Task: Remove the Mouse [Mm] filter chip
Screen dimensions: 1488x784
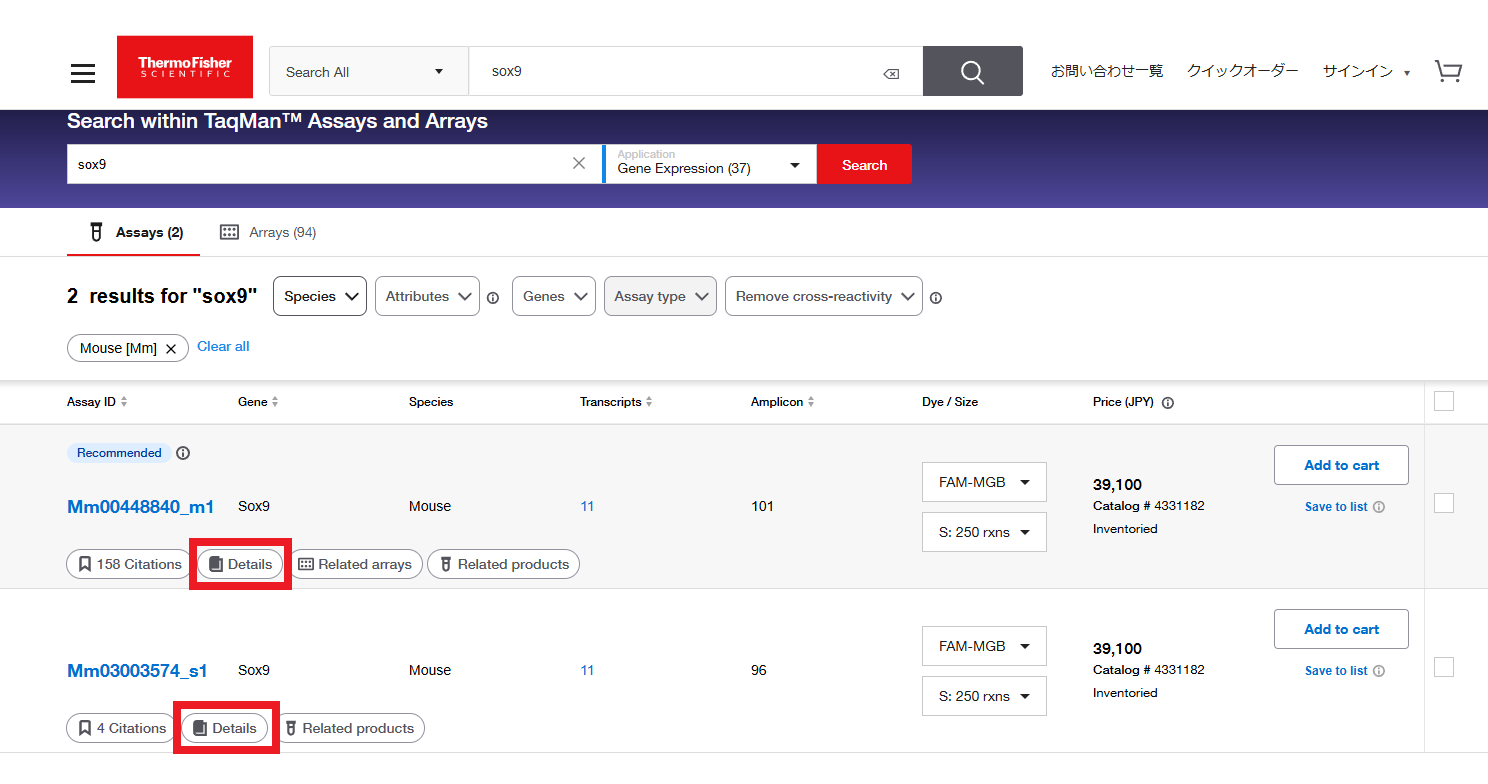Action: 171,348
